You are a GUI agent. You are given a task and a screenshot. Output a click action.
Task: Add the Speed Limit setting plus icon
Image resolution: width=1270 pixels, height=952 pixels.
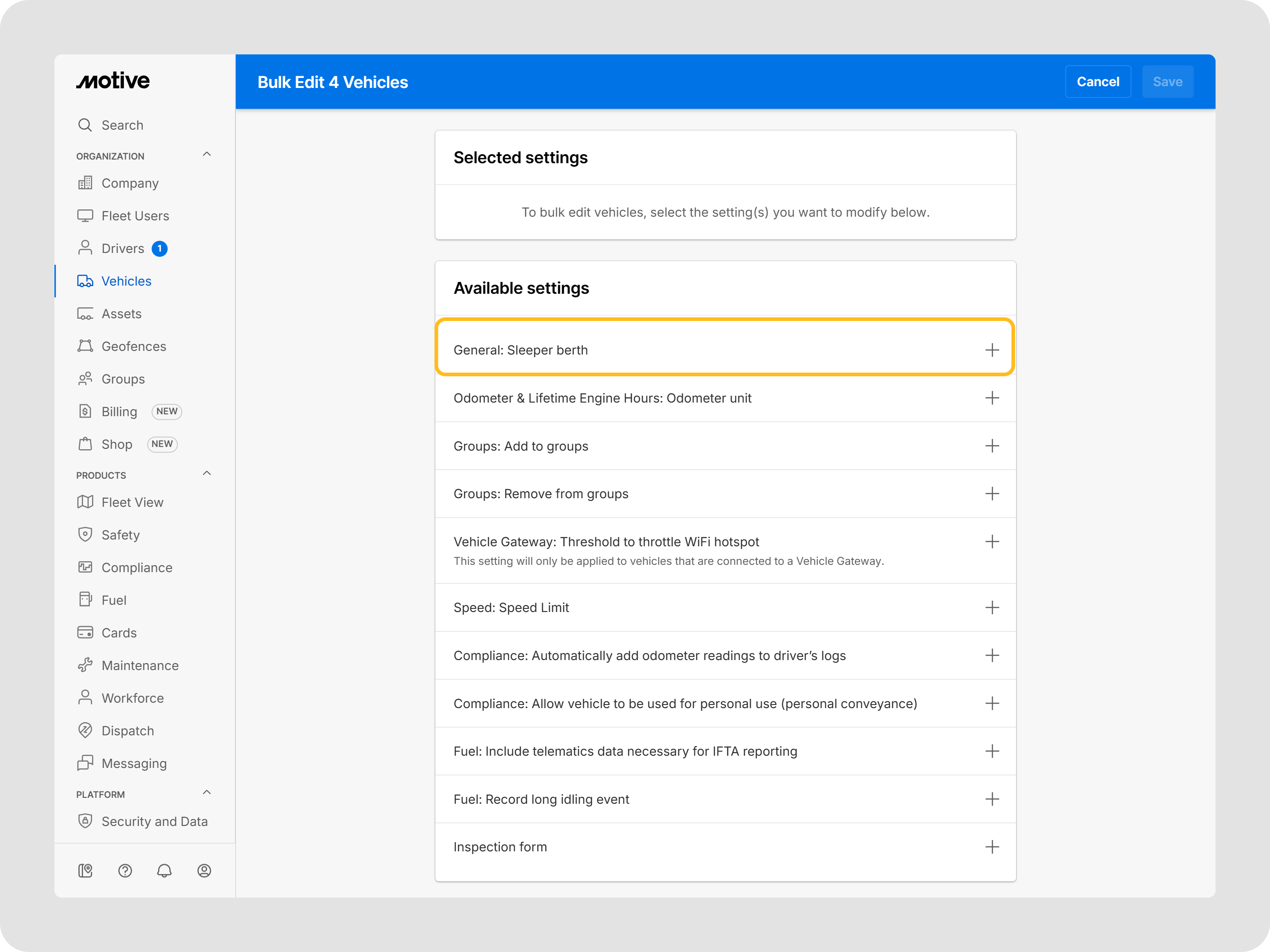[992, 607]
